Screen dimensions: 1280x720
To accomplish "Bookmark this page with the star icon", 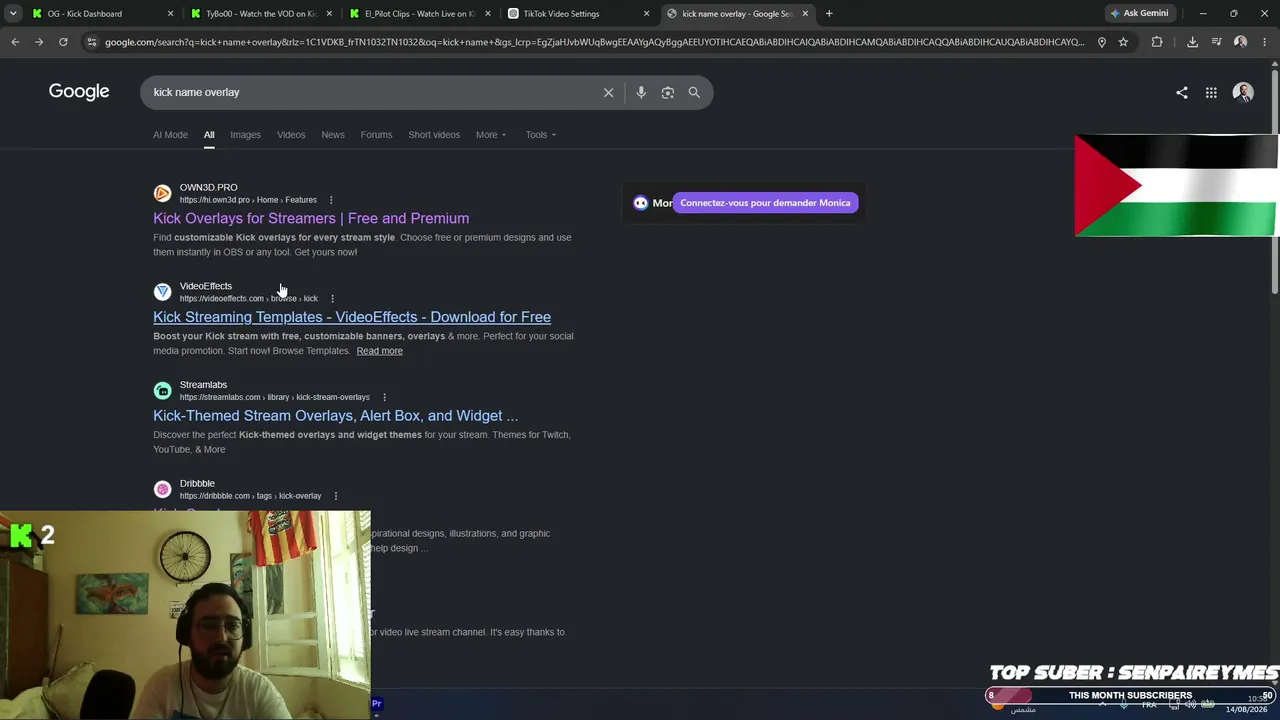I will (x=1123, y=42).
